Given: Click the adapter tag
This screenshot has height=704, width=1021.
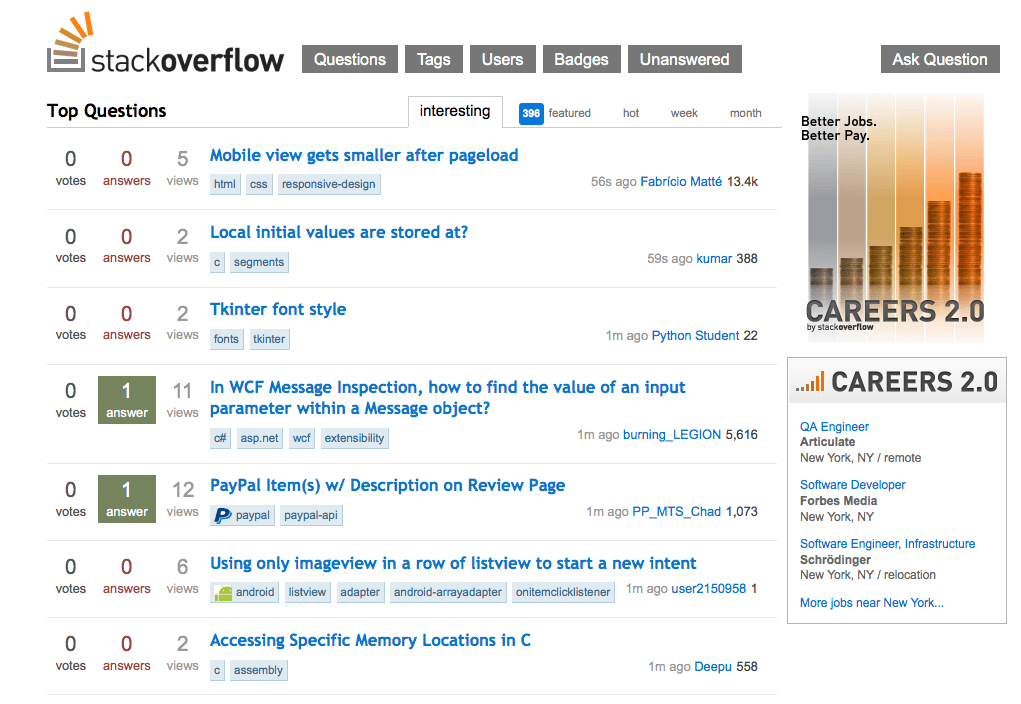Looking at the screenshot, I should pyautogui.click(x=360, y=592).
